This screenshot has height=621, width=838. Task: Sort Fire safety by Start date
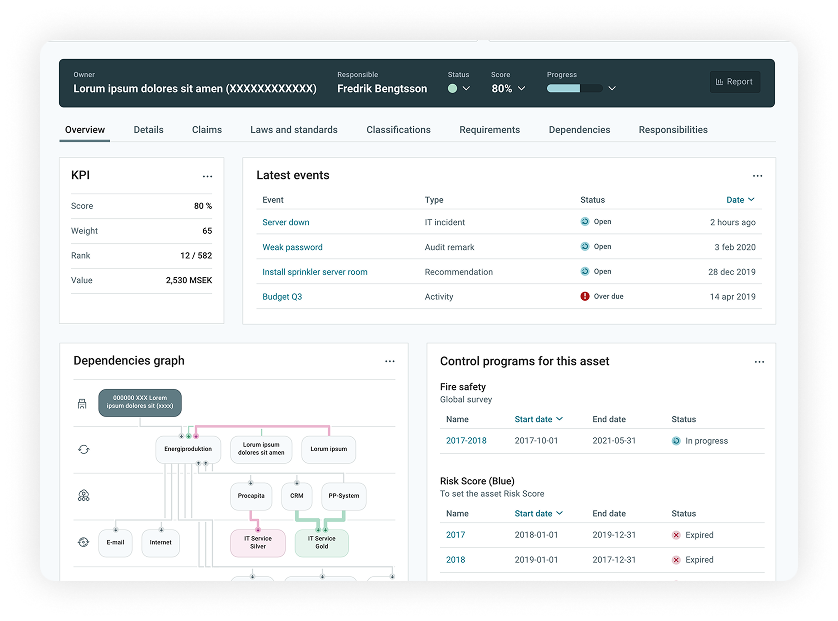click(538, 419)
